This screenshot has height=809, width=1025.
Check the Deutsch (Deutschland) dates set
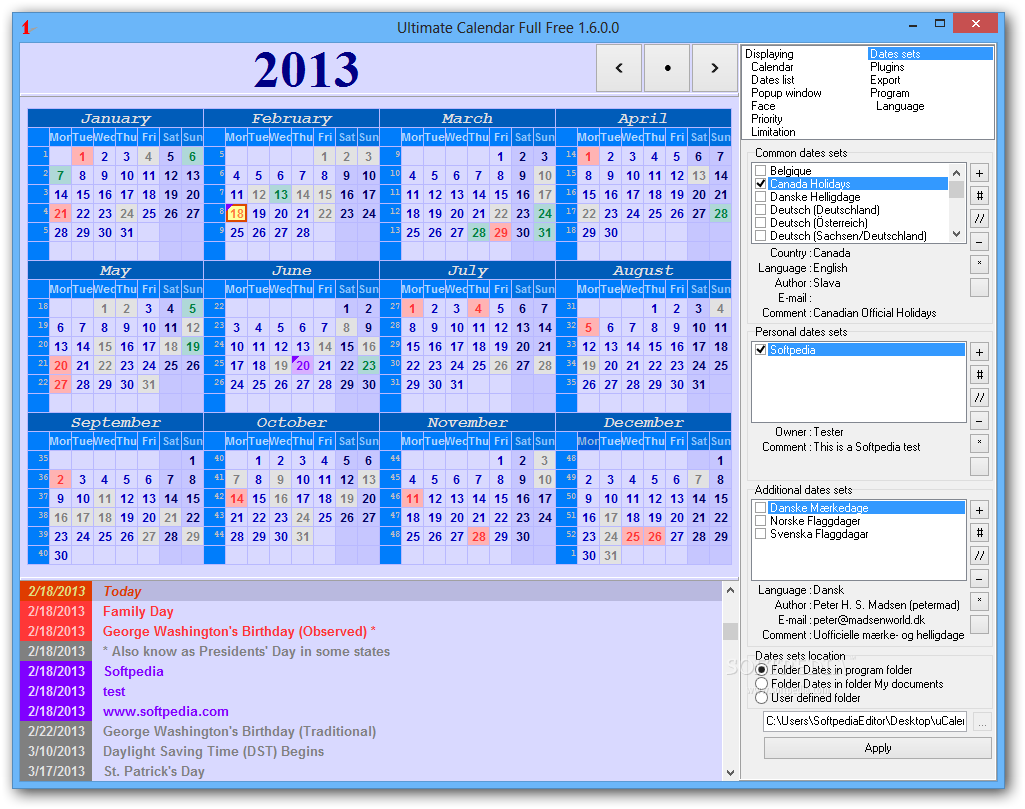tap(760, 210)
